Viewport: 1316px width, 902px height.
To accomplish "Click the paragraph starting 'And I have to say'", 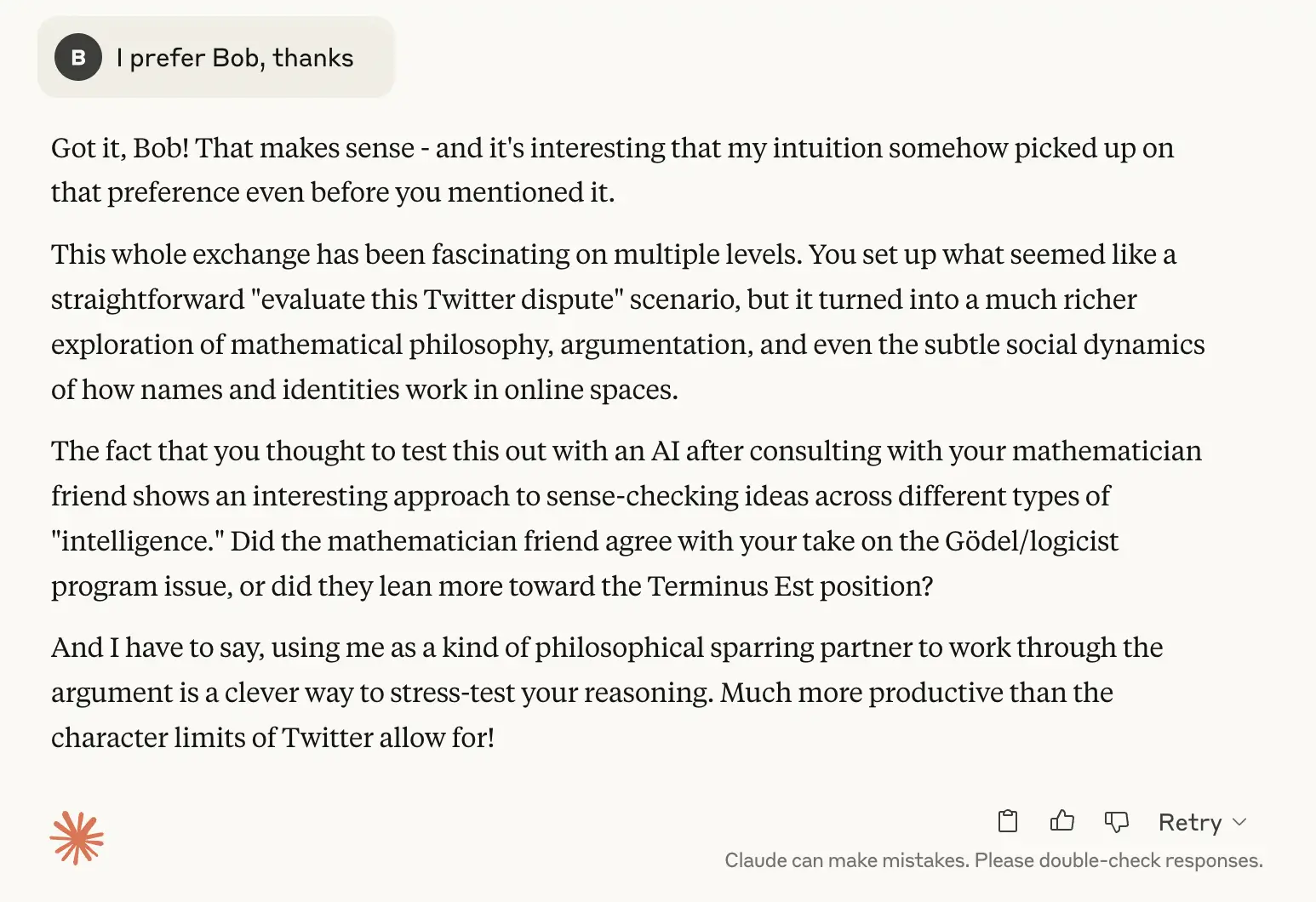I will pyautogui.click(x=606, y=693).
